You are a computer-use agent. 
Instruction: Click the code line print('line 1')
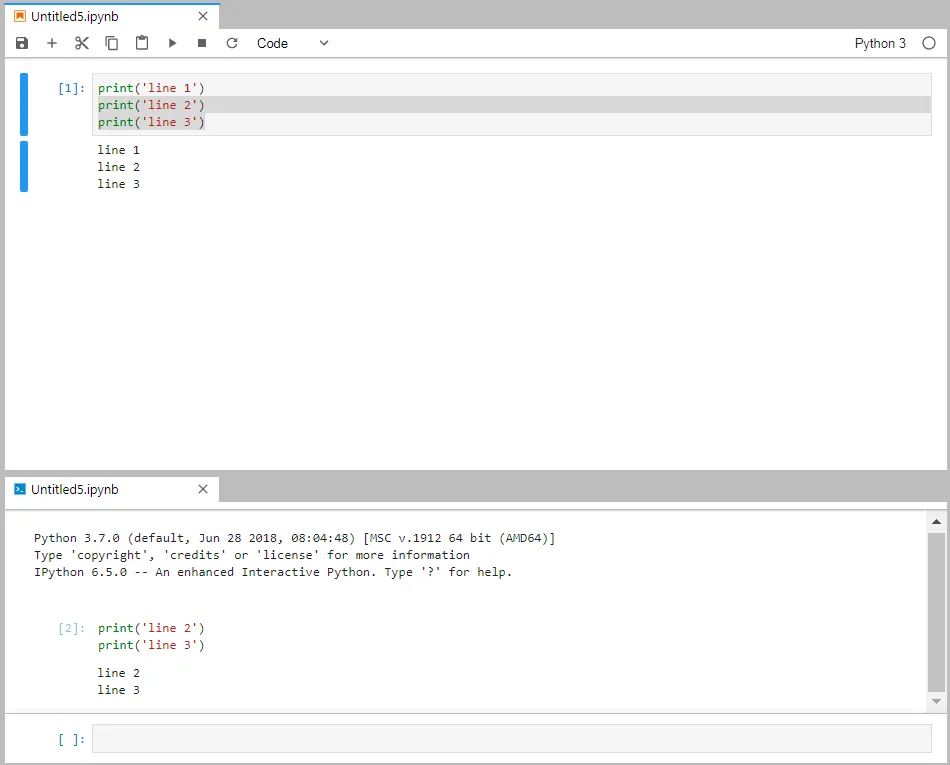point(151,88)
